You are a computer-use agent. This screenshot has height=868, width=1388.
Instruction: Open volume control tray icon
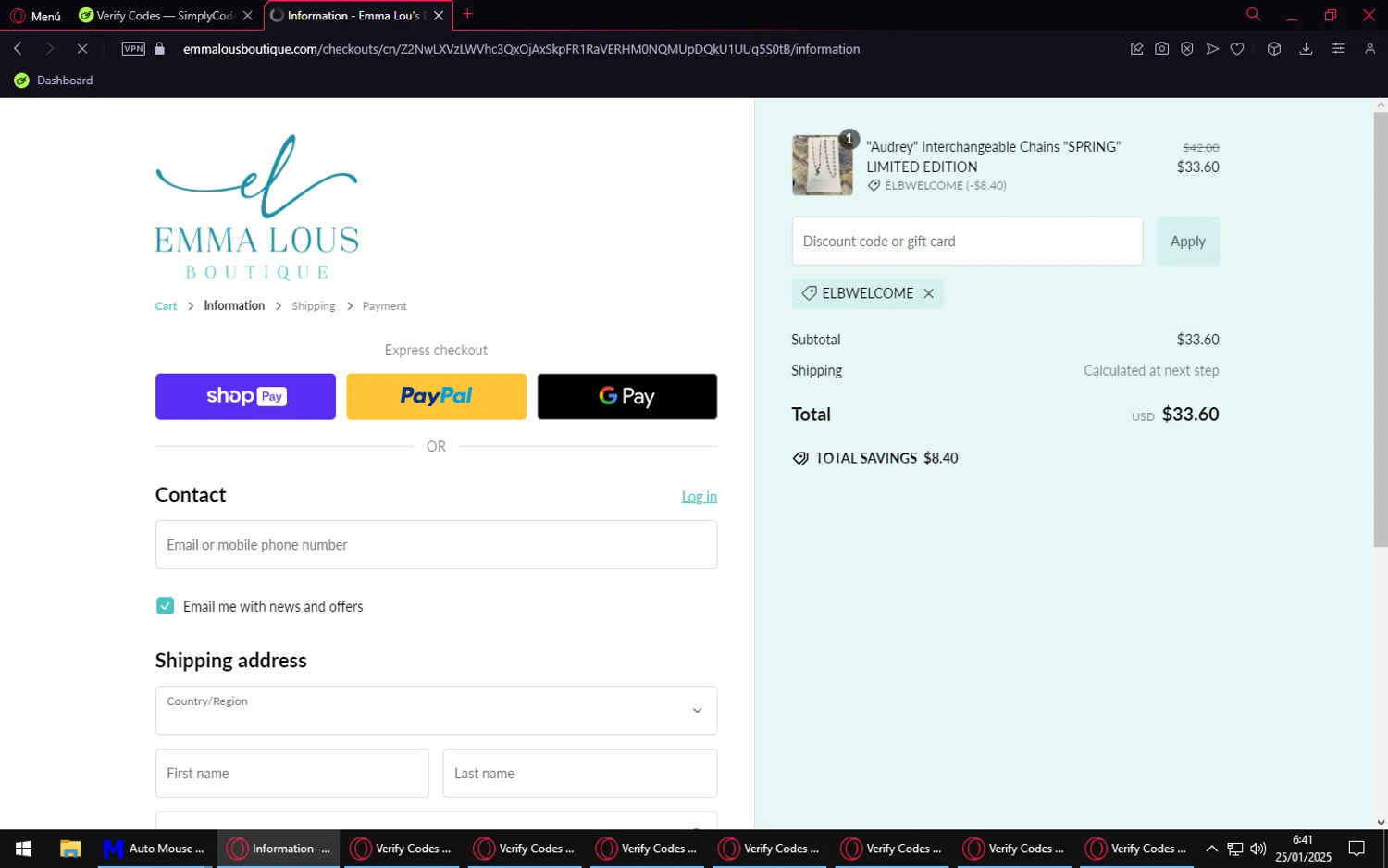point(1258,849)
